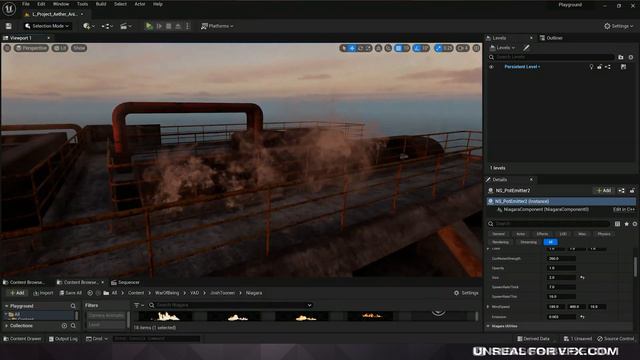Open the Content Drawer in status bar
640x360 pixels.
click(x=22, y=339)
